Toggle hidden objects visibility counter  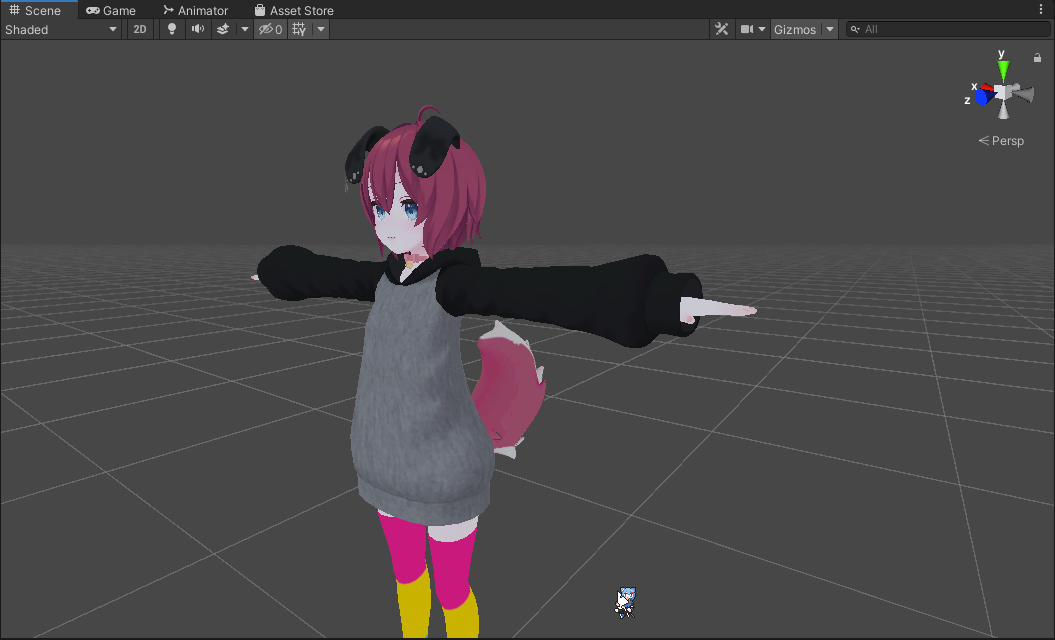(x=270, y=29)
